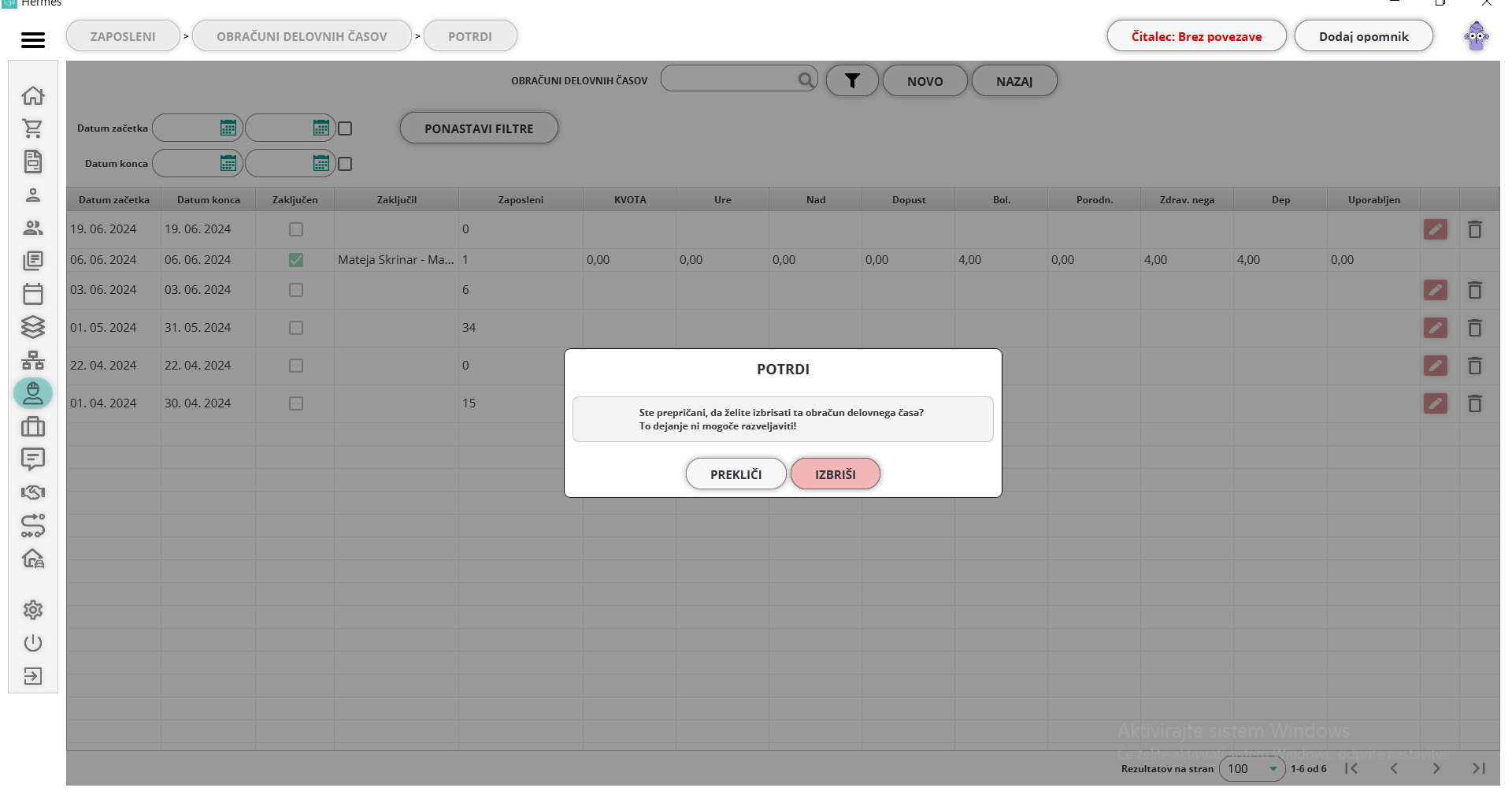Open the single person sidebar icon

click(33, 195)
